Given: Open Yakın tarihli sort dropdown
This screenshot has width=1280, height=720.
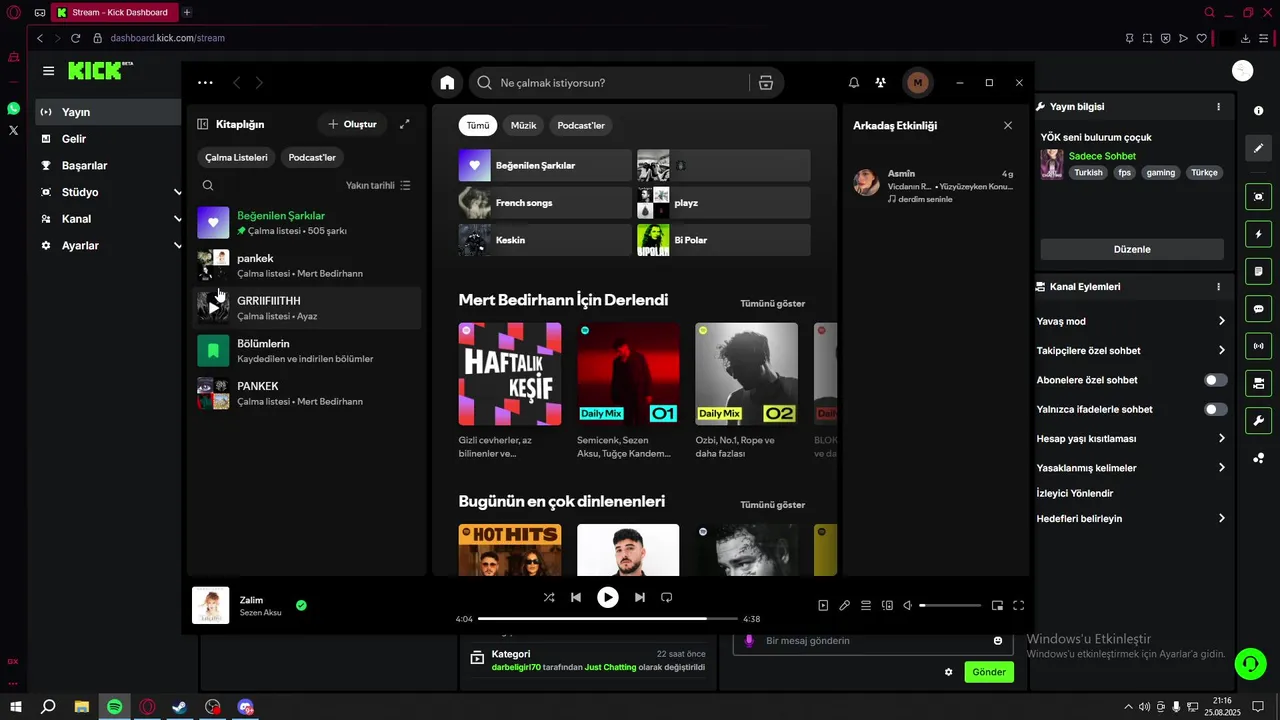Looking at the screenshot, I should pos(378,185).
